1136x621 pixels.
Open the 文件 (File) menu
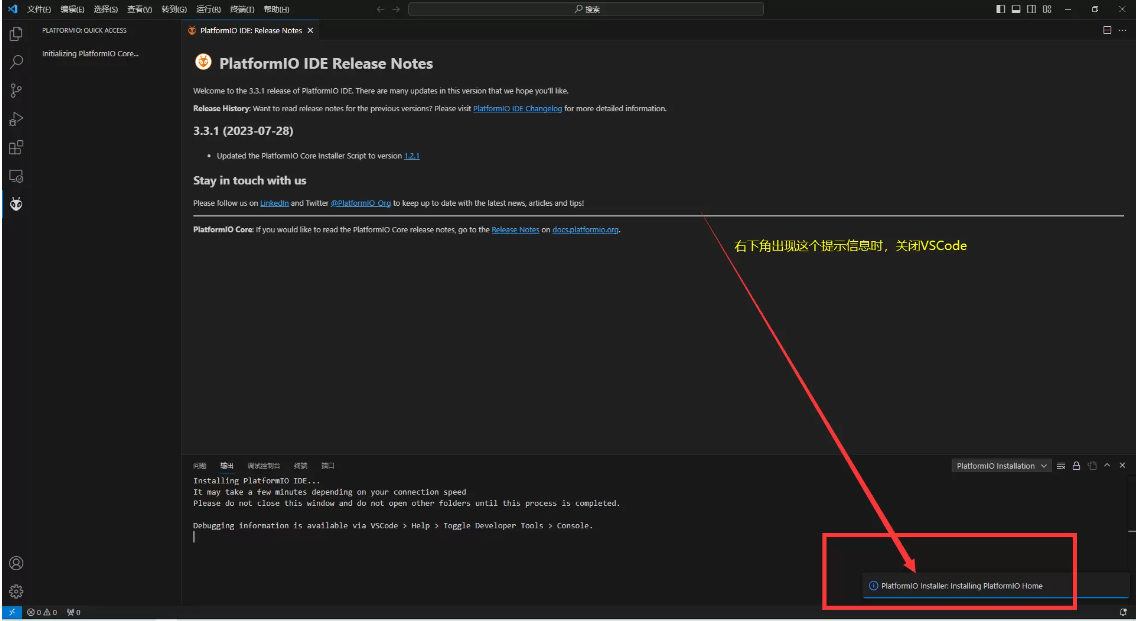38,9
